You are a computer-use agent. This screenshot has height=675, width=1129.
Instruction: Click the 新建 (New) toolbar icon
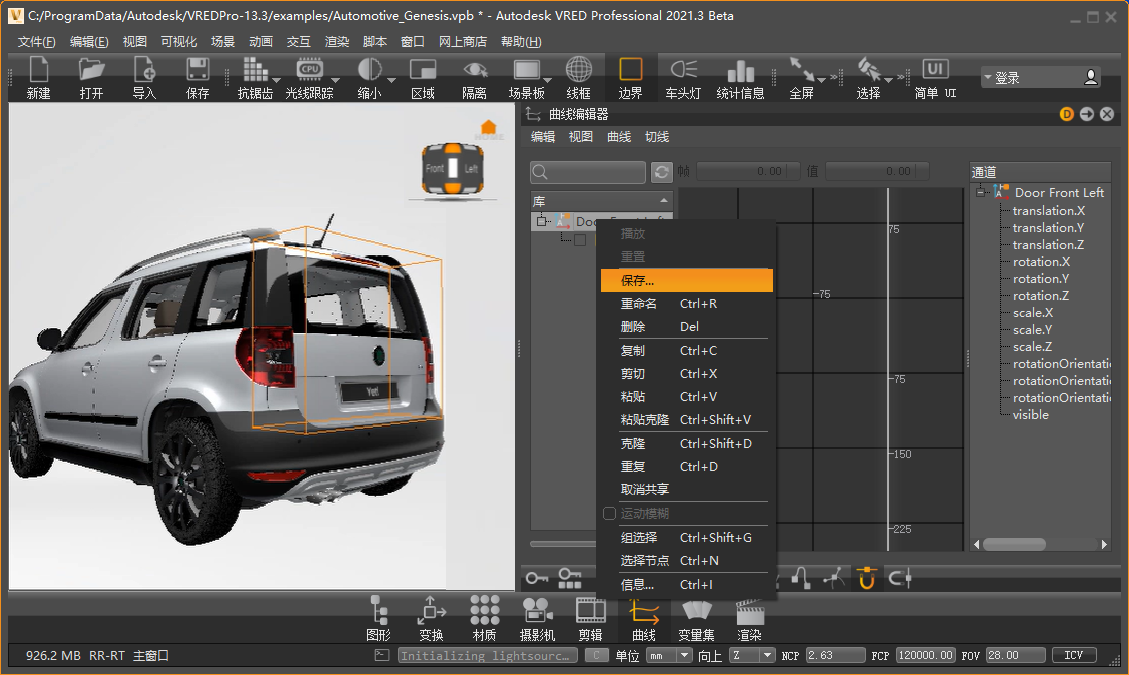click(x=38, y=76)
